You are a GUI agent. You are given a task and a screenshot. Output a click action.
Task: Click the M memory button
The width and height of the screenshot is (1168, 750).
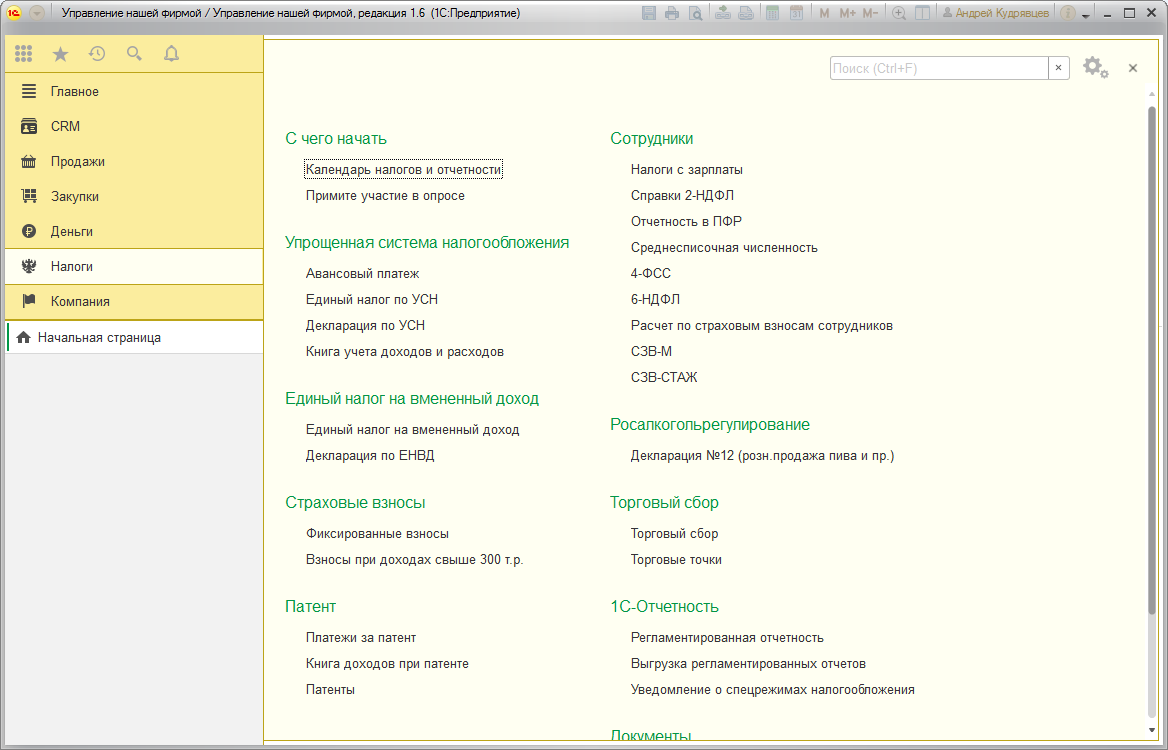pyautogui.click(x=824, y=13)
